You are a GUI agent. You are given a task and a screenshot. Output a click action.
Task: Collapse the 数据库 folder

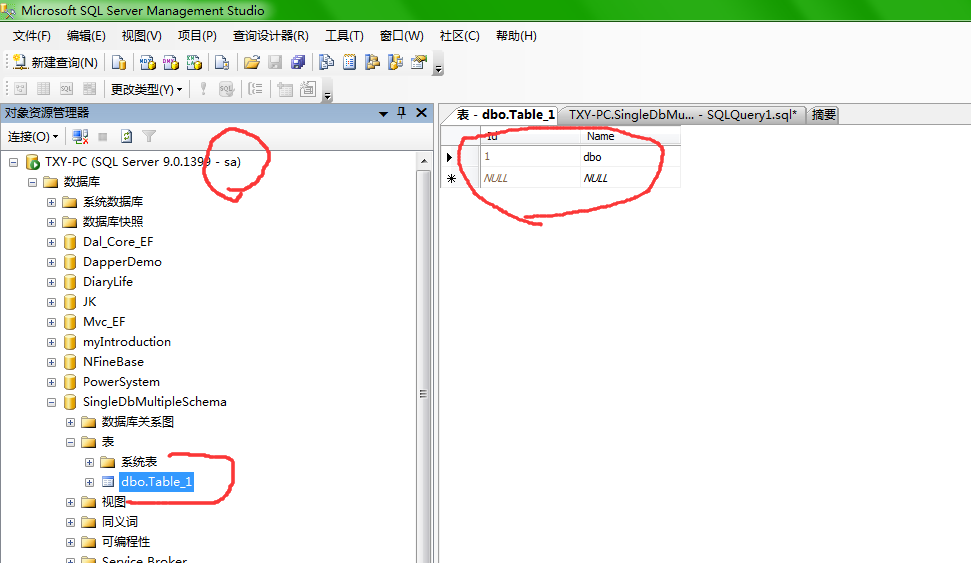(x=32, y=182)
